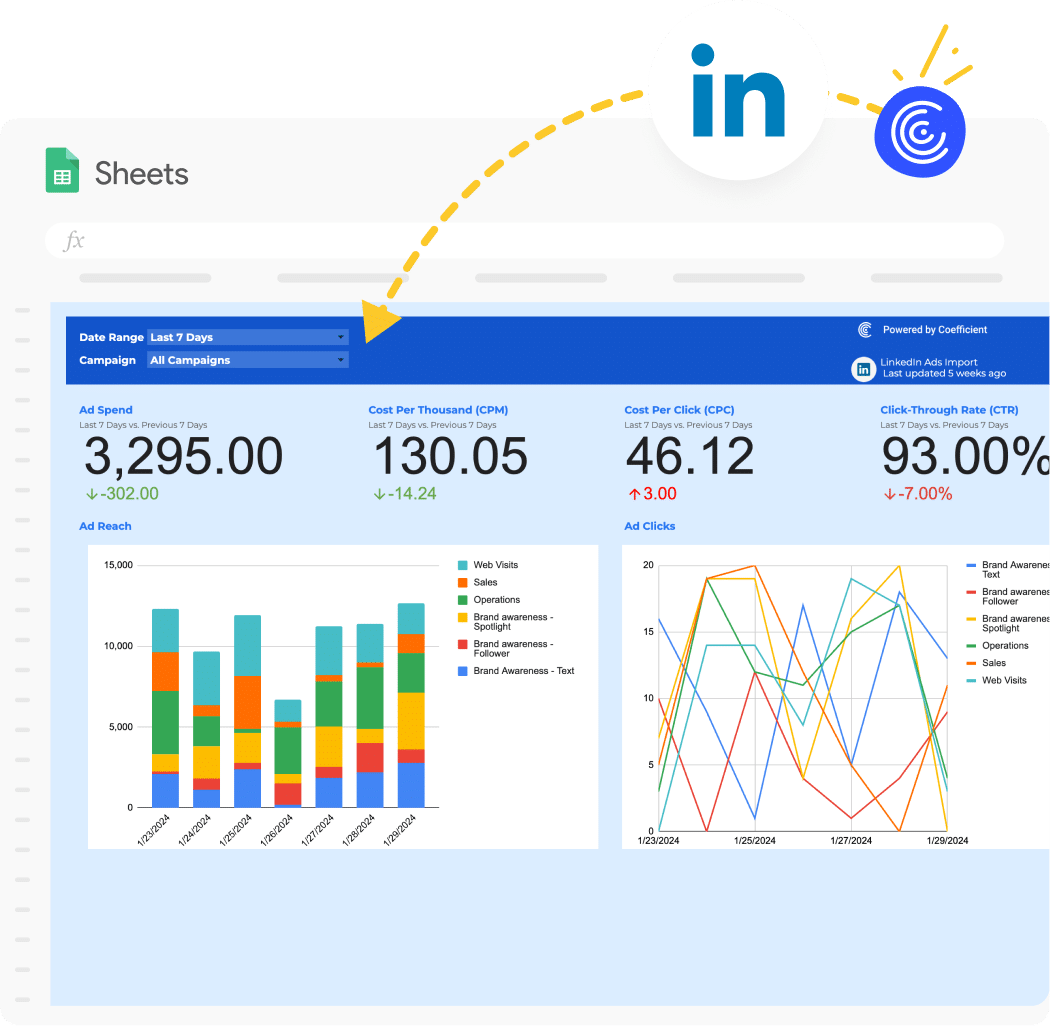1050x1026 pixels.
Task: Click the 1/26/2024 stacked bar
Action: [288, 754]
